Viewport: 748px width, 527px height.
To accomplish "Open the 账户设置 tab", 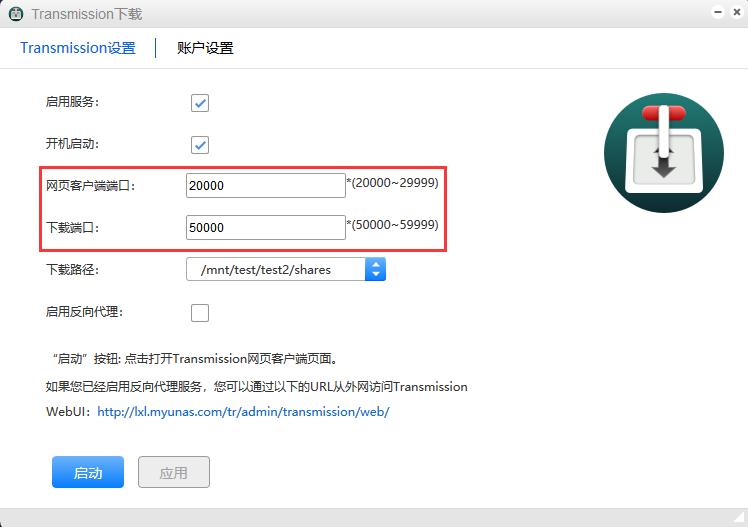I will (x=205, y=48).
